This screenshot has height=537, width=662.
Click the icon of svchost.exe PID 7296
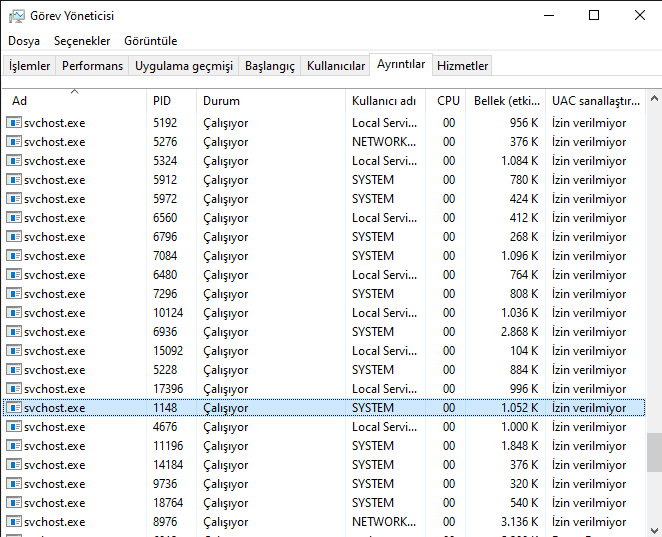[14, 293]
